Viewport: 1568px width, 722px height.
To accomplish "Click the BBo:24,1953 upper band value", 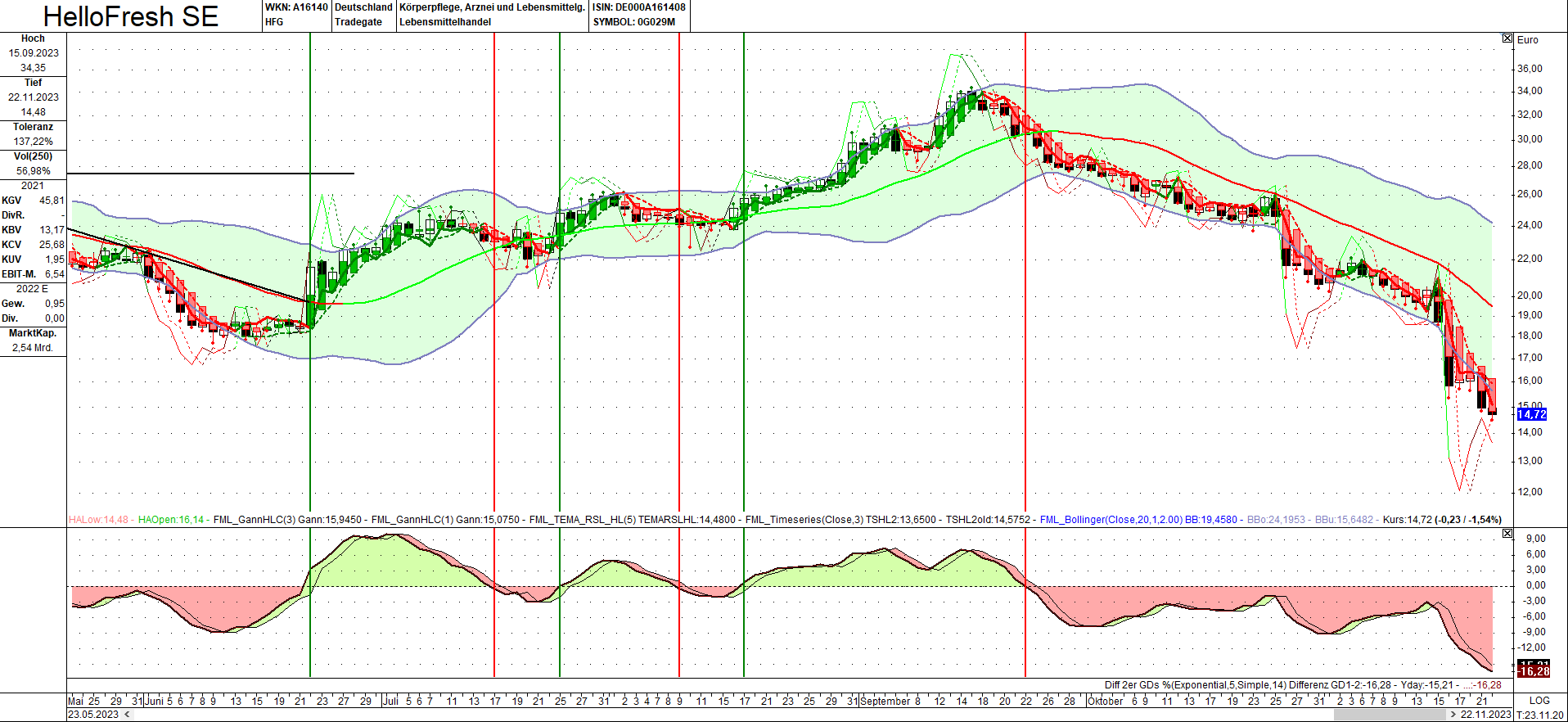I will [1276, 520].
